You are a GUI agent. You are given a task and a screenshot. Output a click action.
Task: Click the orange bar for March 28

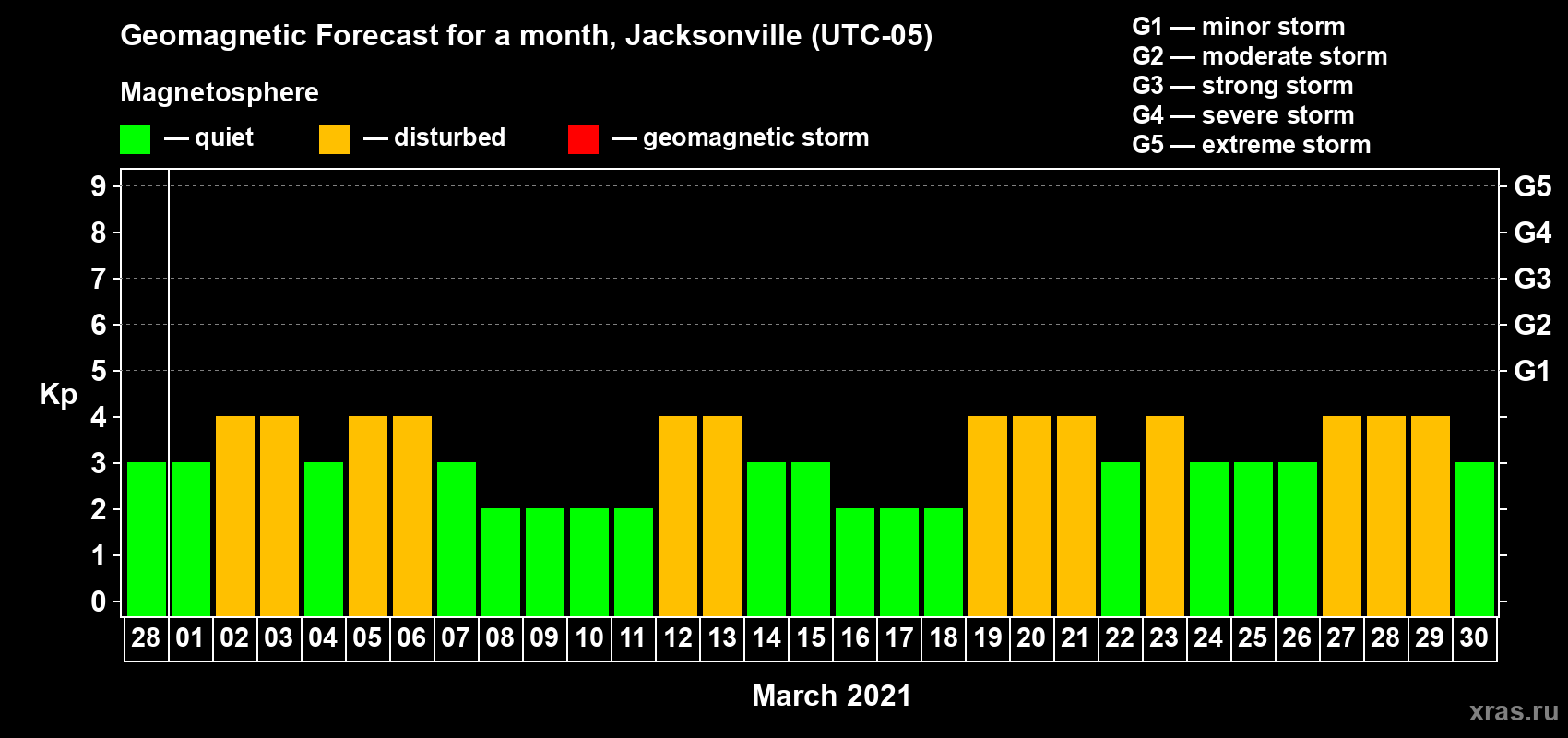(1386, 516)
